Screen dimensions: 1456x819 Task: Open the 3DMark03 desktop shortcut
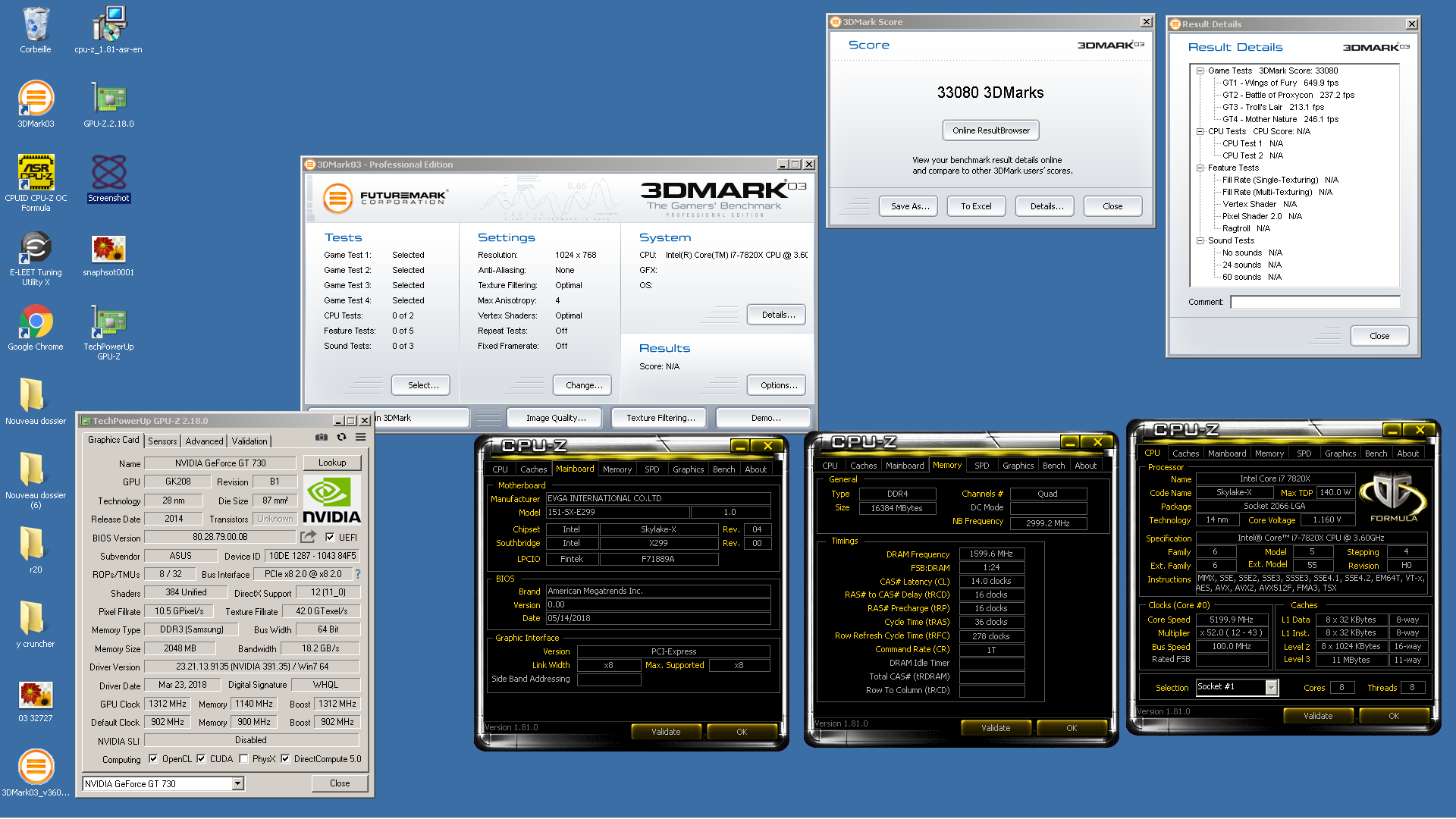pyautogui.click(x=36, y=105)
